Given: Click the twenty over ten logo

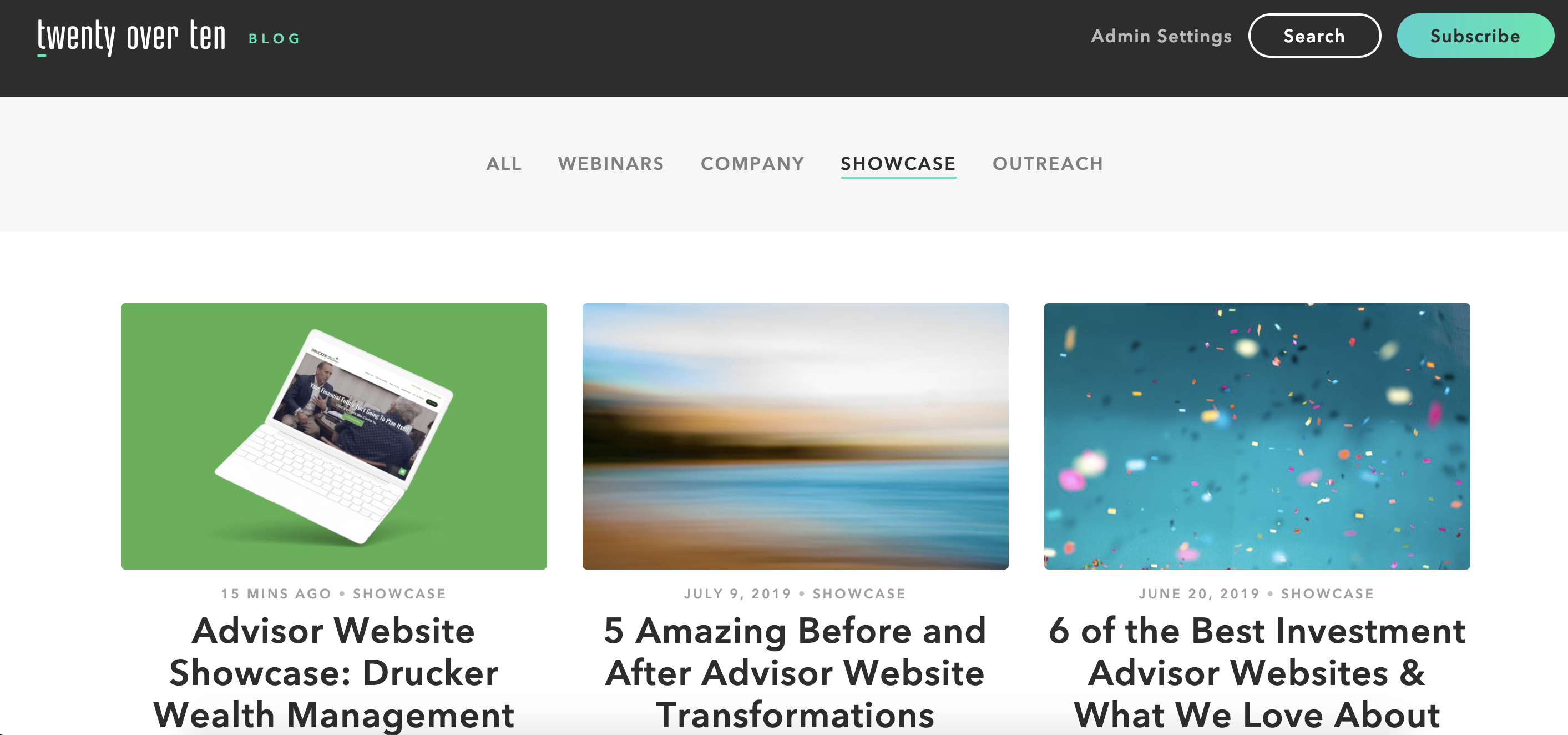Looking at the screenshot, I should coord(131,37).
